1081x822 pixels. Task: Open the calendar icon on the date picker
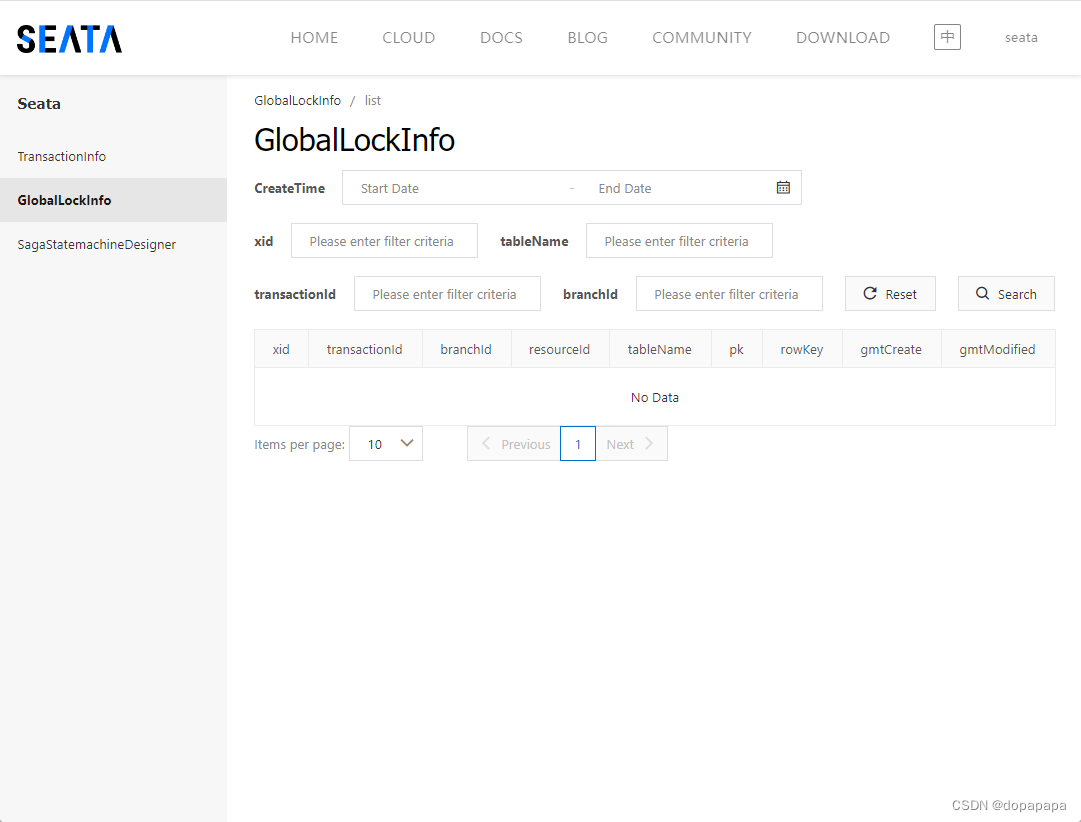click(x=783, y=187)
